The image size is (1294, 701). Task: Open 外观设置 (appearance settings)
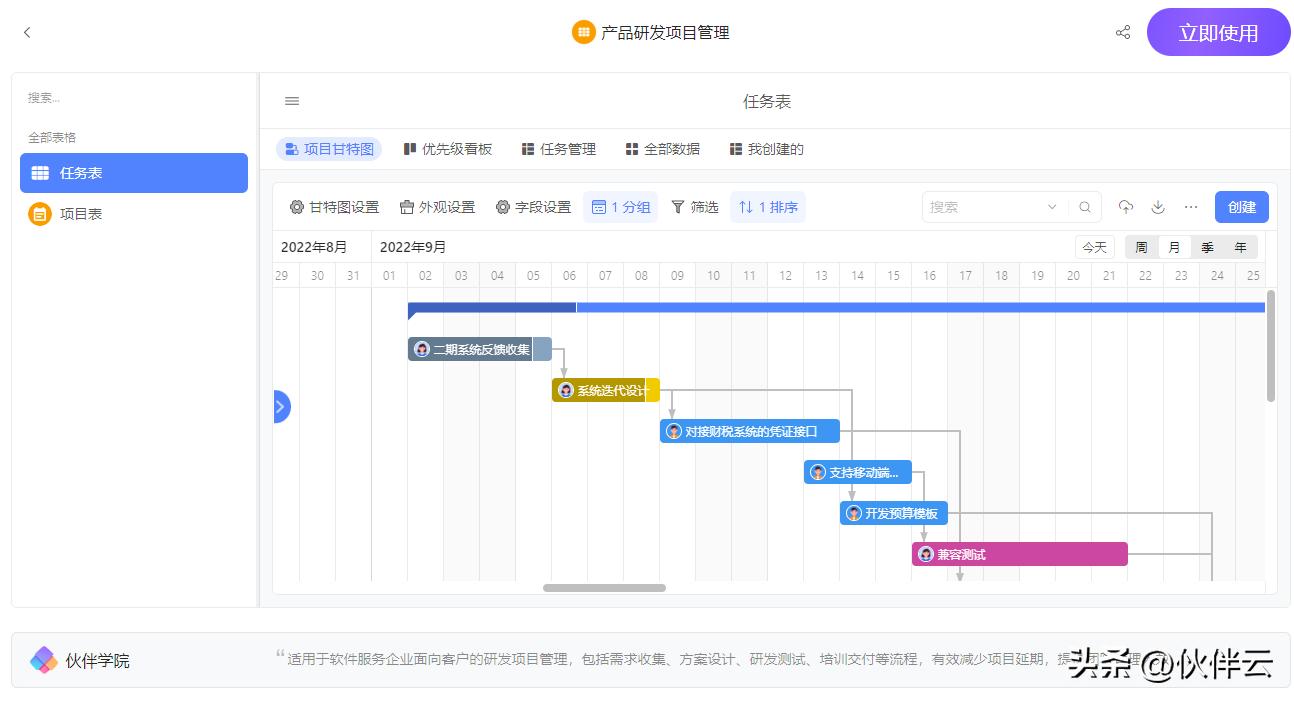click(x=437, y=207)
